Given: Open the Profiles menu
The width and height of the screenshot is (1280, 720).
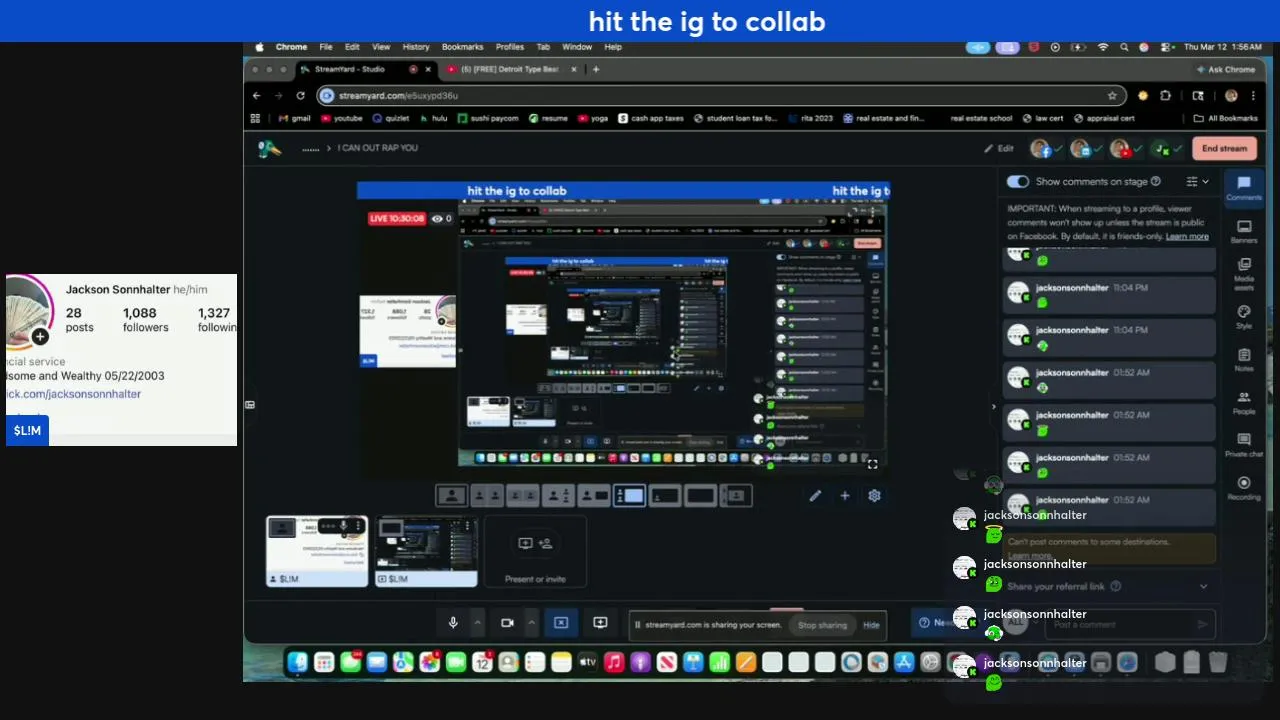Looking at the screenshot, I should pos(510,47).
